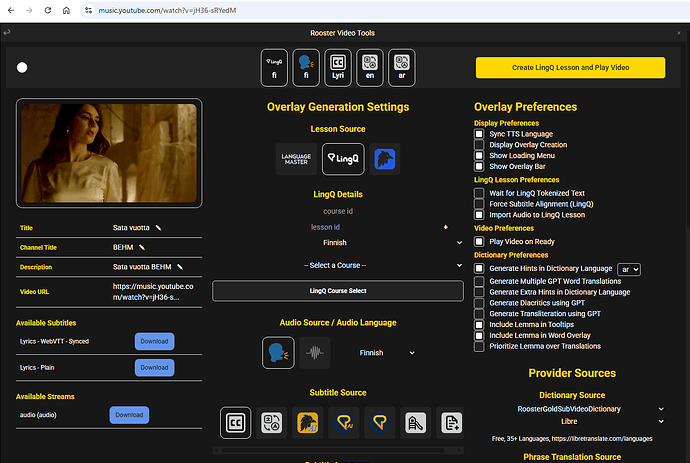
Task: Edit the Title 'Sata vuotta' with pencil icon
Action: pyautogui.click(x=158, y=228)
